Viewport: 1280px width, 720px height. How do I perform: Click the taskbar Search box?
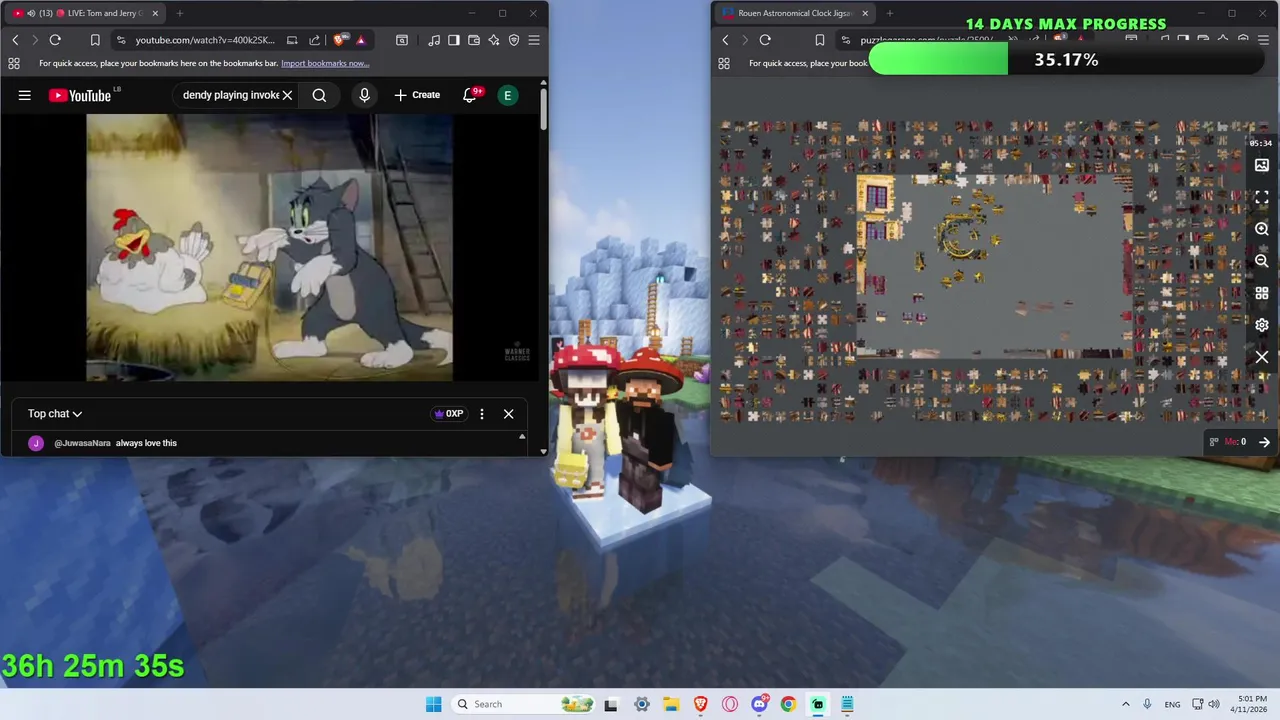click(521, 704)
